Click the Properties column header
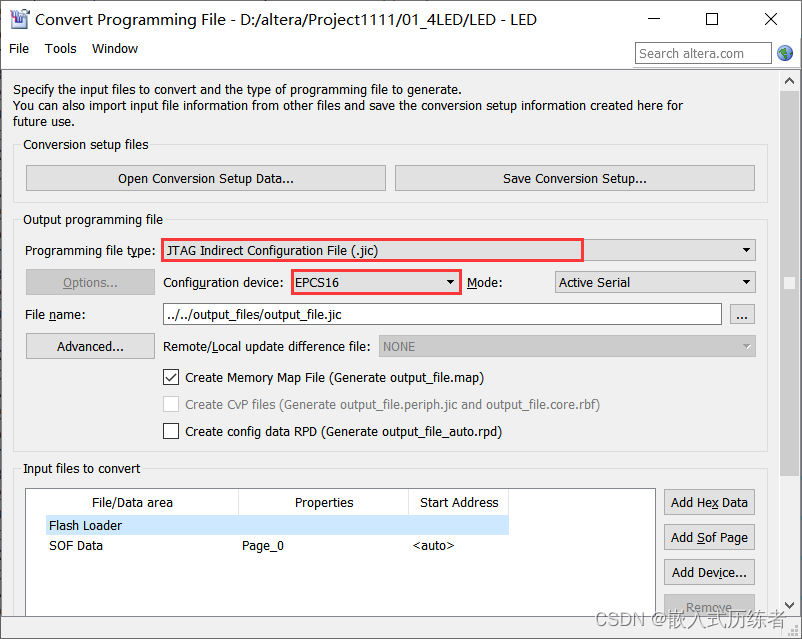The width and height of the screenshot is (802, 639). click(324, 502)
